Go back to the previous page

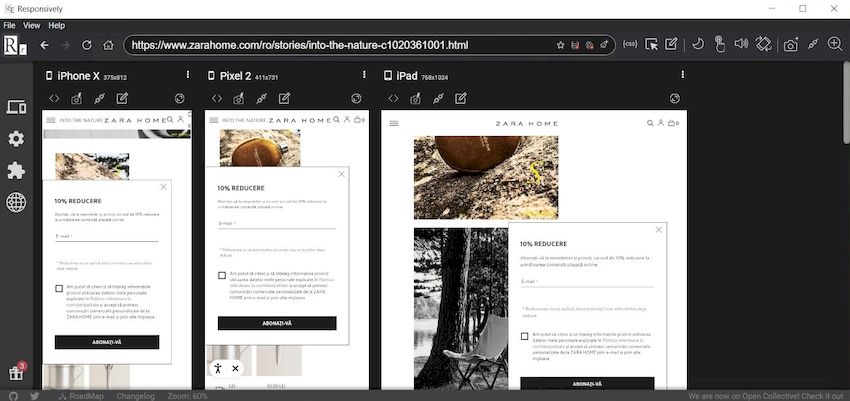pyautogui.click(x=44, y=45)
